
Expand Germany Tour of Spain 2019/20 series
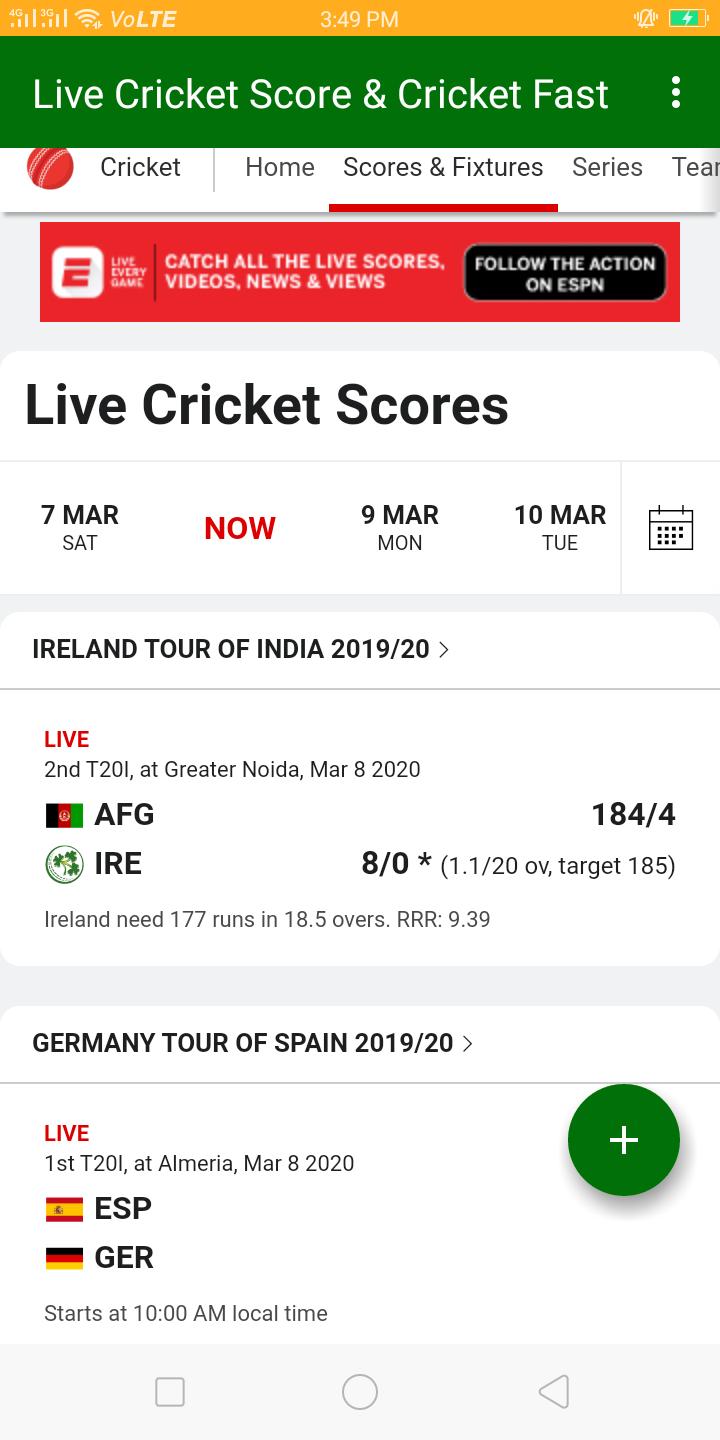pyautogui.click(x=360, y=1043)
